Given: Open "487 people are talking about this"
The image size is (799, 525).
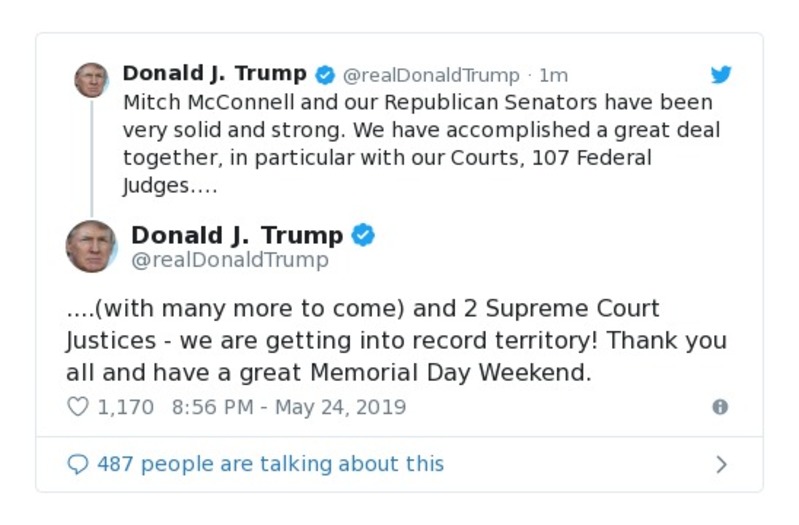Looking at the screenshot, I should (270, 464).
